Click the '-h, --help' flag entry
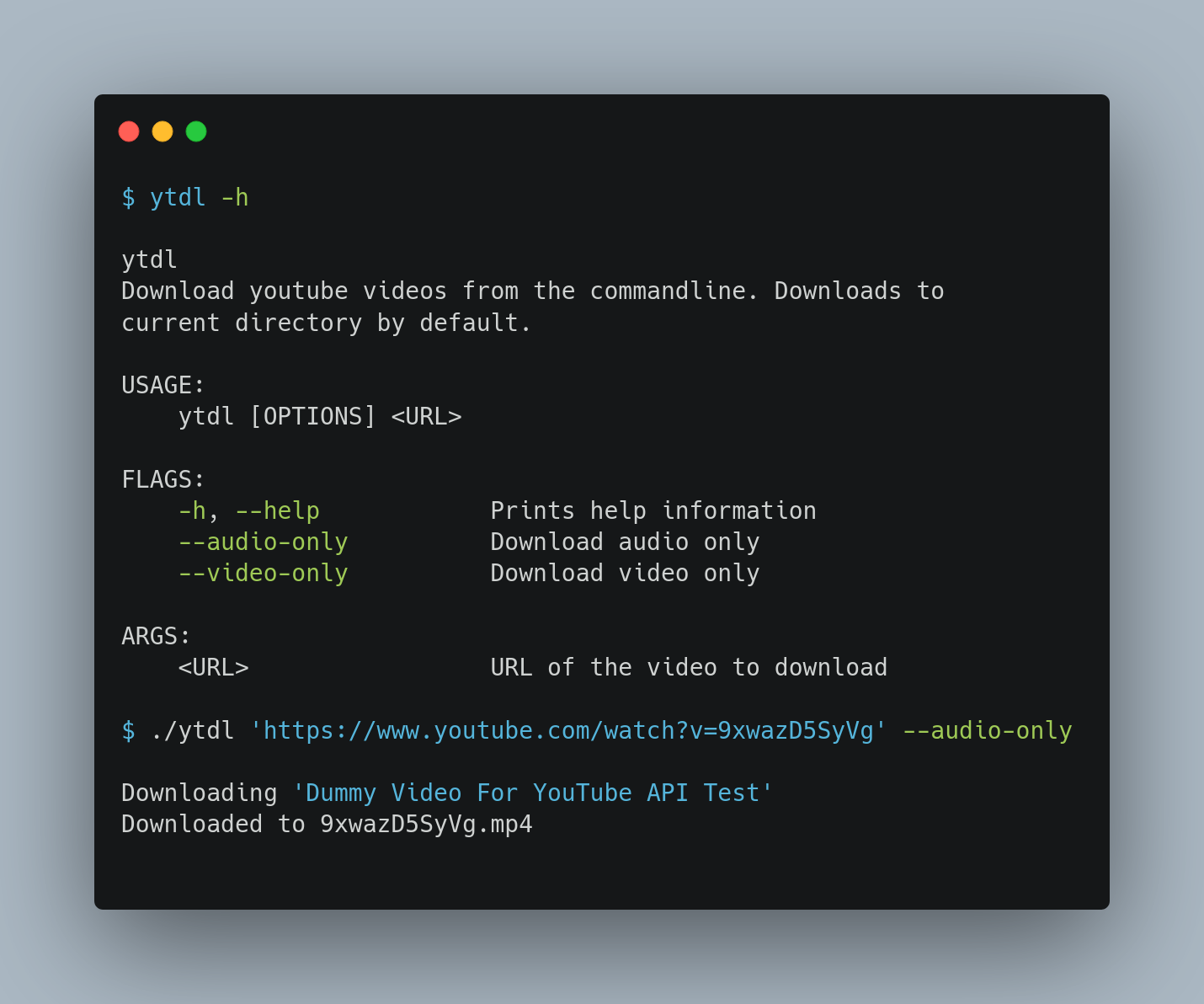This screenshot has width=1204, height=1004. tap(249, 510)
